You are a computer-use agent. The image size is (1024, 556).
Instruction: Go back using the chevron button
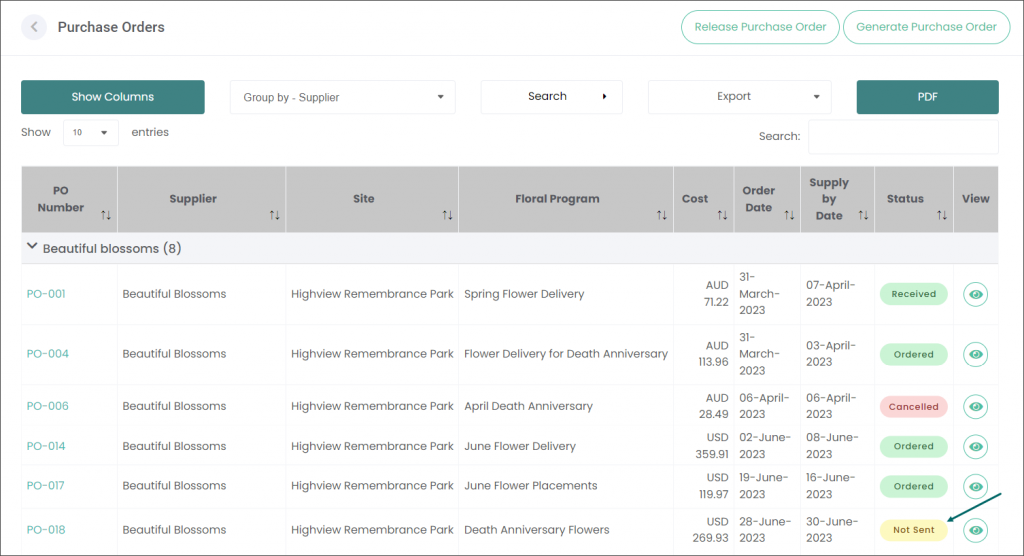coord(34,27)
